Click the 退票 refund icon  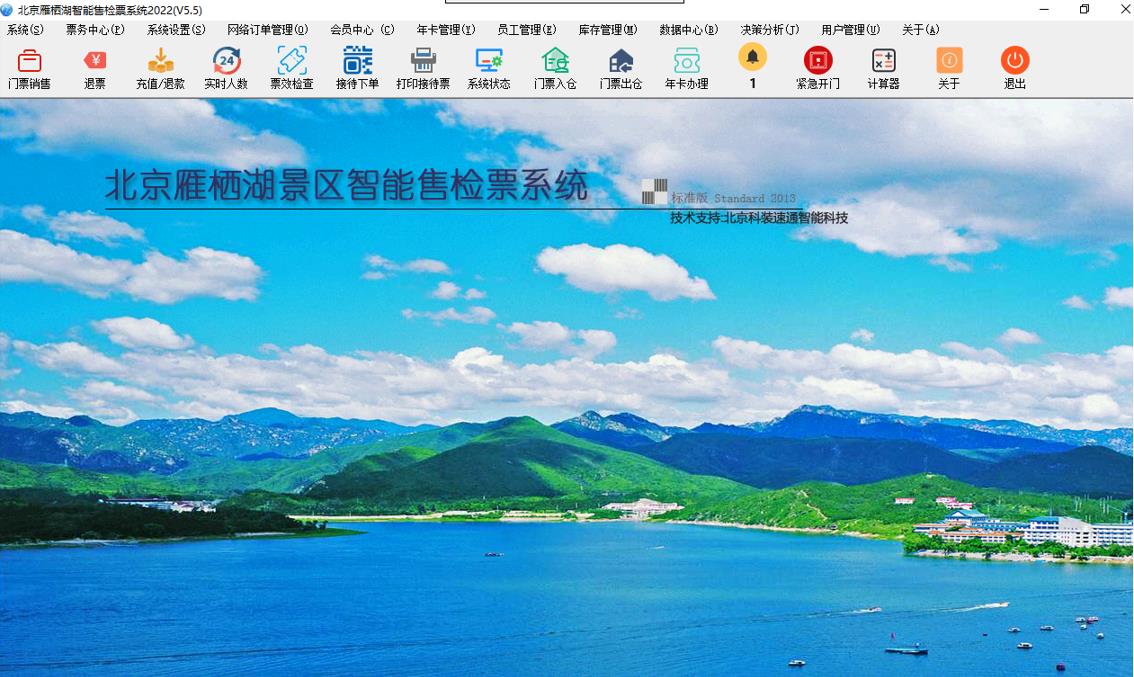click(x=95, y=67)
